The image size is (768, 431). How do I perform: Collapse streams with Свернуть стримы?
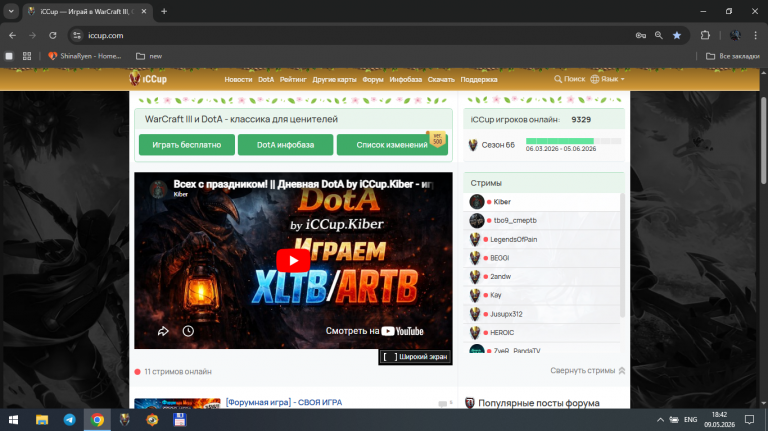pos(587,371)
